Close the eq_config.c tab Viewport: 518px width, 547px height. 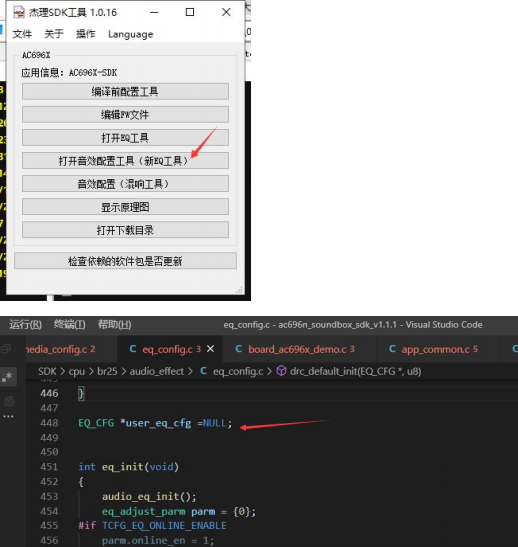coord(211,349)
